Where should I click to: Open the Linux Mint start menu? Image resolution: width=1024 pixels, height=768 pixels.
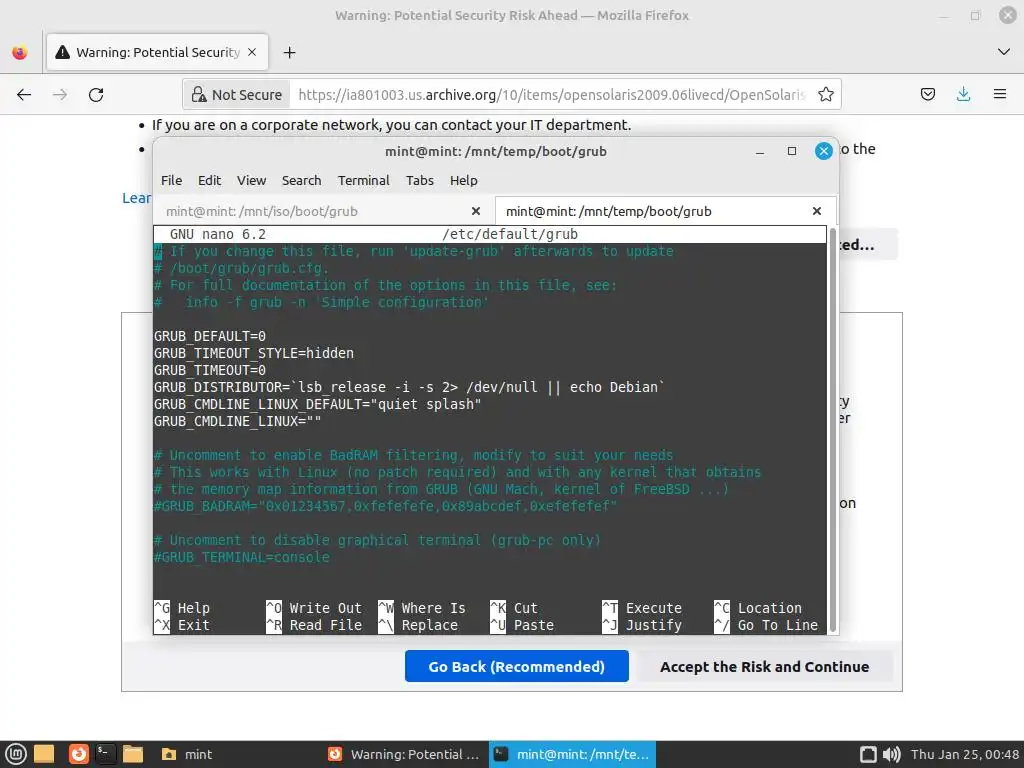tap(16, 754)
